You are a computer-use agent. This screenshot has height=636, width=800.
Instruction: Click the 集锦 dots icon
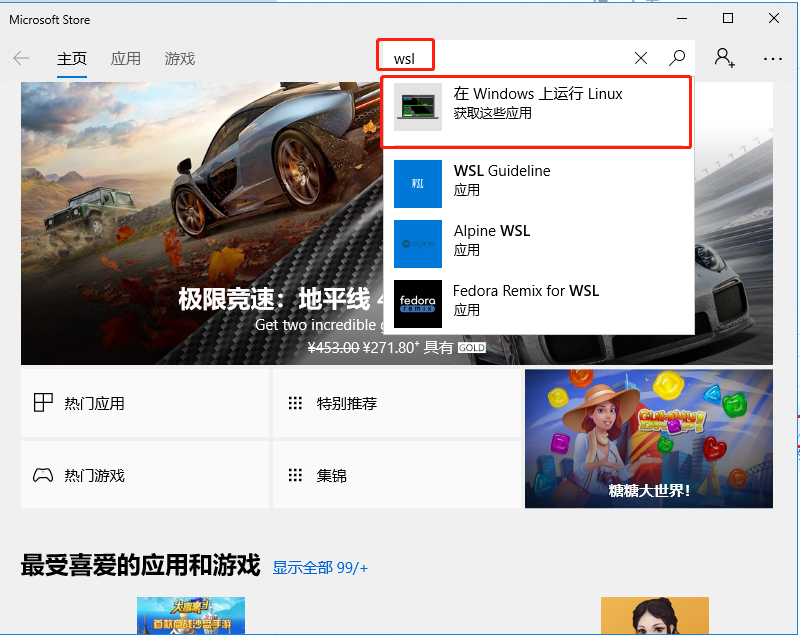(295, 475)
